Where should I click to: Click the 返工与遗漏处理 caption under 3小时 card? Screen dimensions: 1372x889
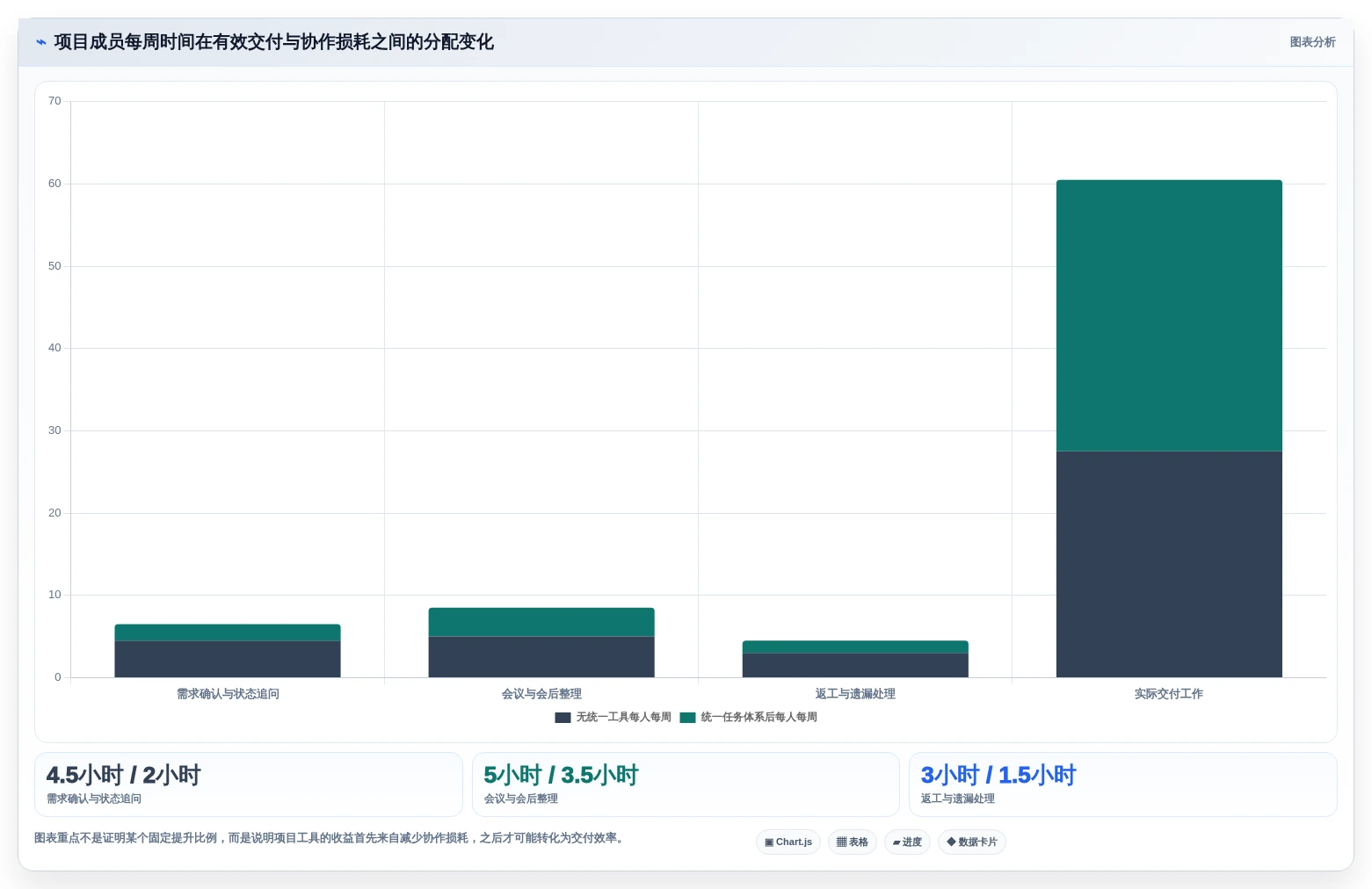pos(958,799)
